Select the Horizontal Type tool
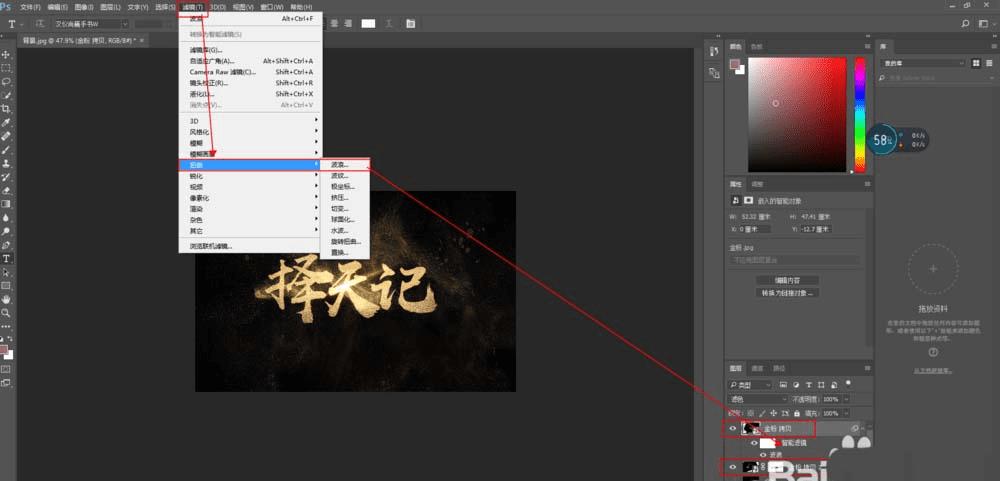The height and width of the screenshot is (481, 1000). point(6,258)
